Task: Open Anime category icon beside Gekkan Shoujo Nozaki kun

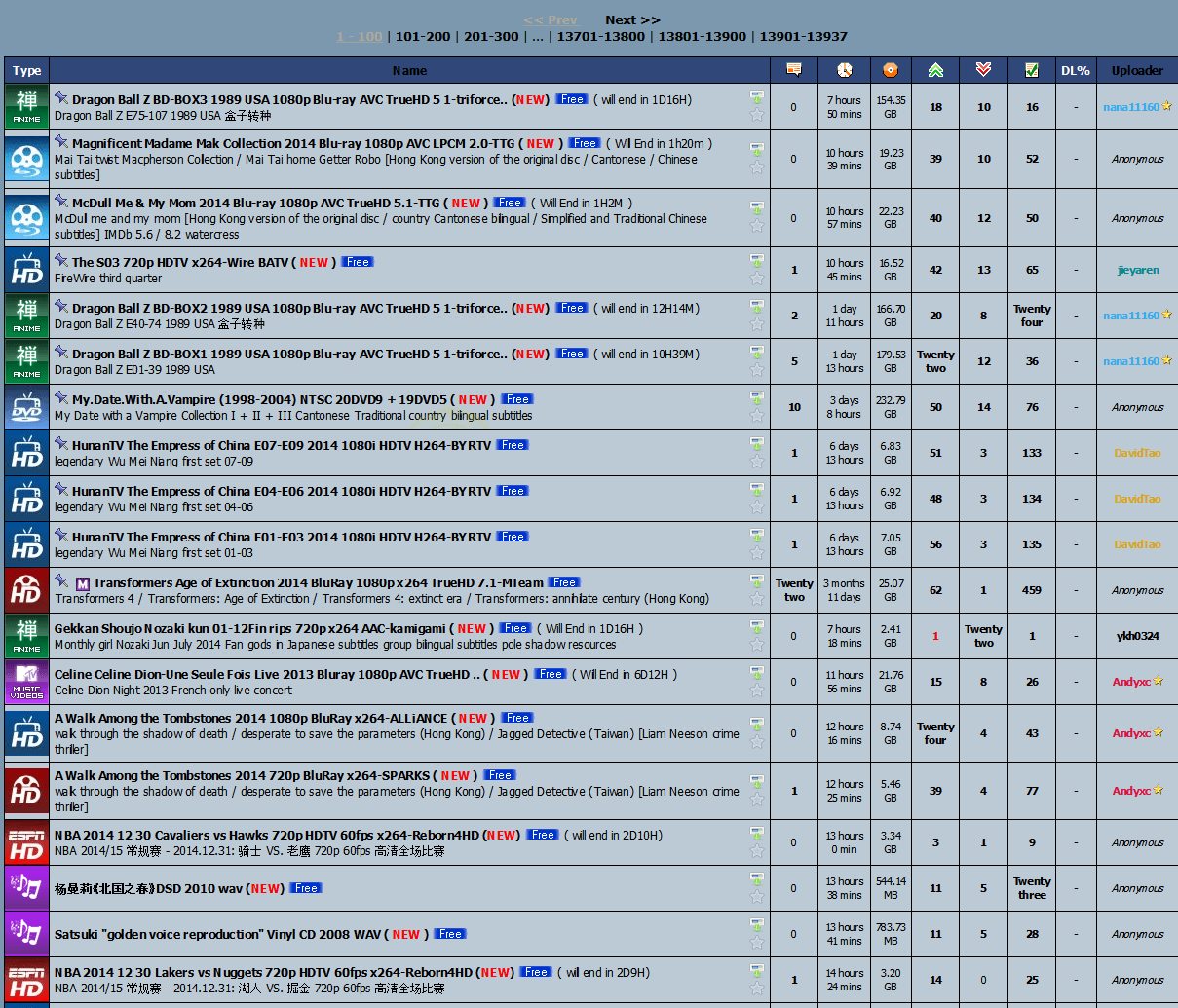Action: 26,636
